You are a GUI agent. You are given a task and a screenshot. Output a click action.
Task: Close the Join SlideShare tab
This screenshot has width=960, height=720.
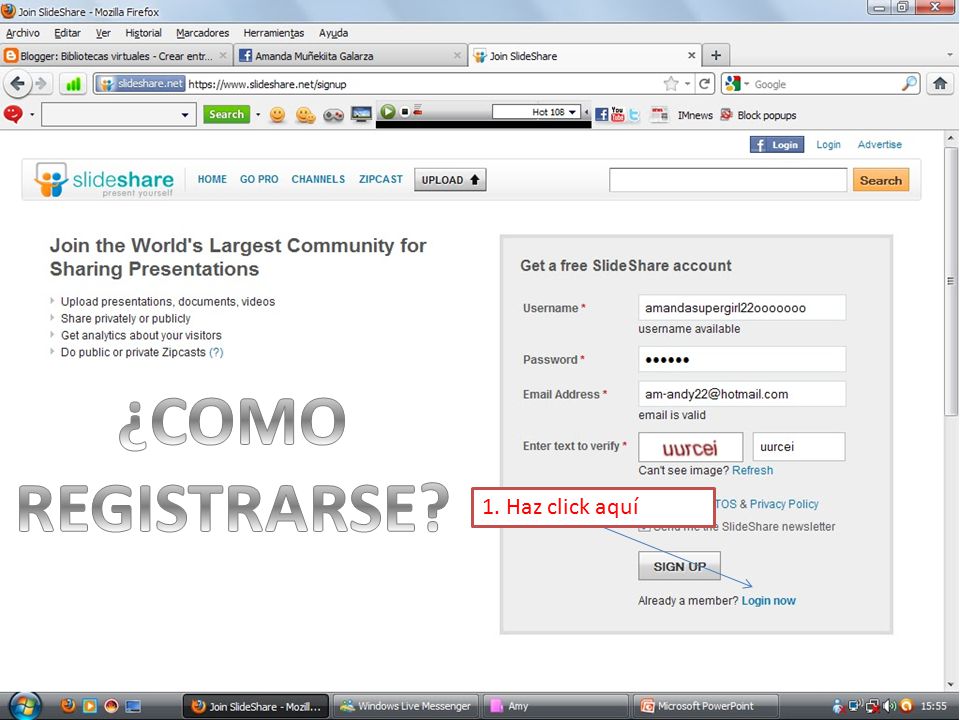pos(691,55)
